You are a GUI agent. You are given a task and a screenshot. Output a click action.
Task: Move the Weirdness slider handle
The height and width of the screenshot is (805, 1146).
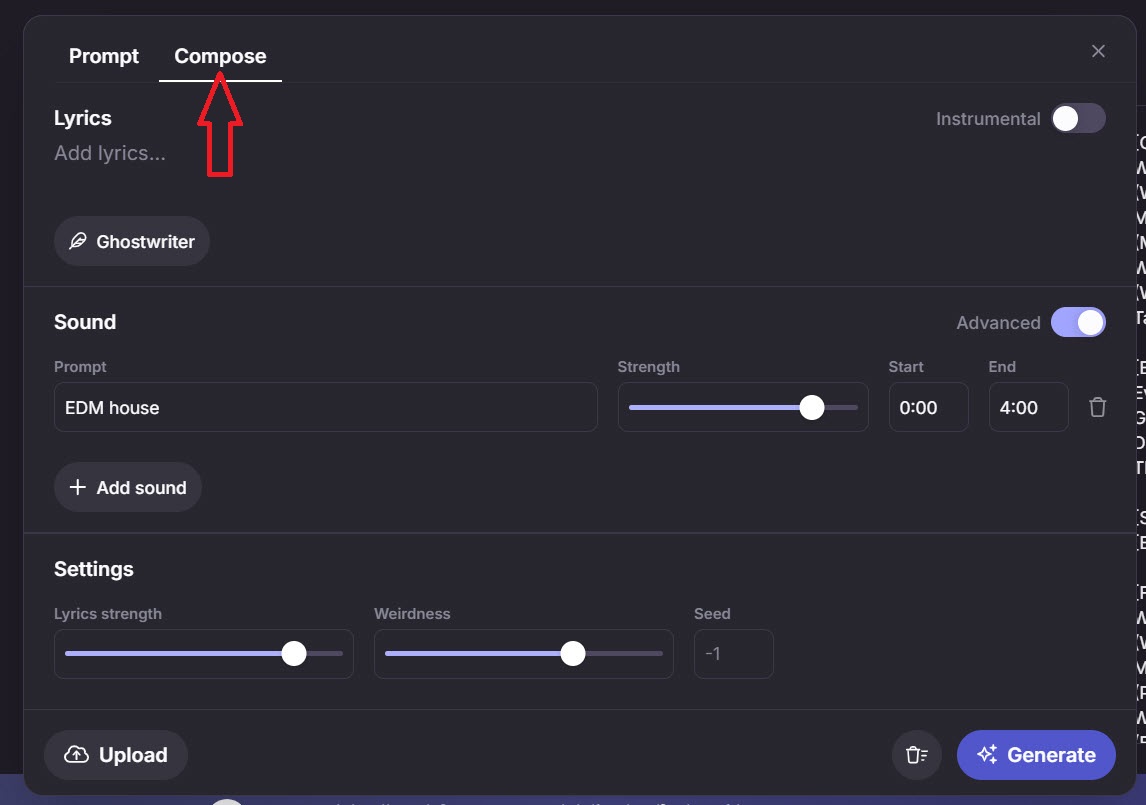(573, 653)
